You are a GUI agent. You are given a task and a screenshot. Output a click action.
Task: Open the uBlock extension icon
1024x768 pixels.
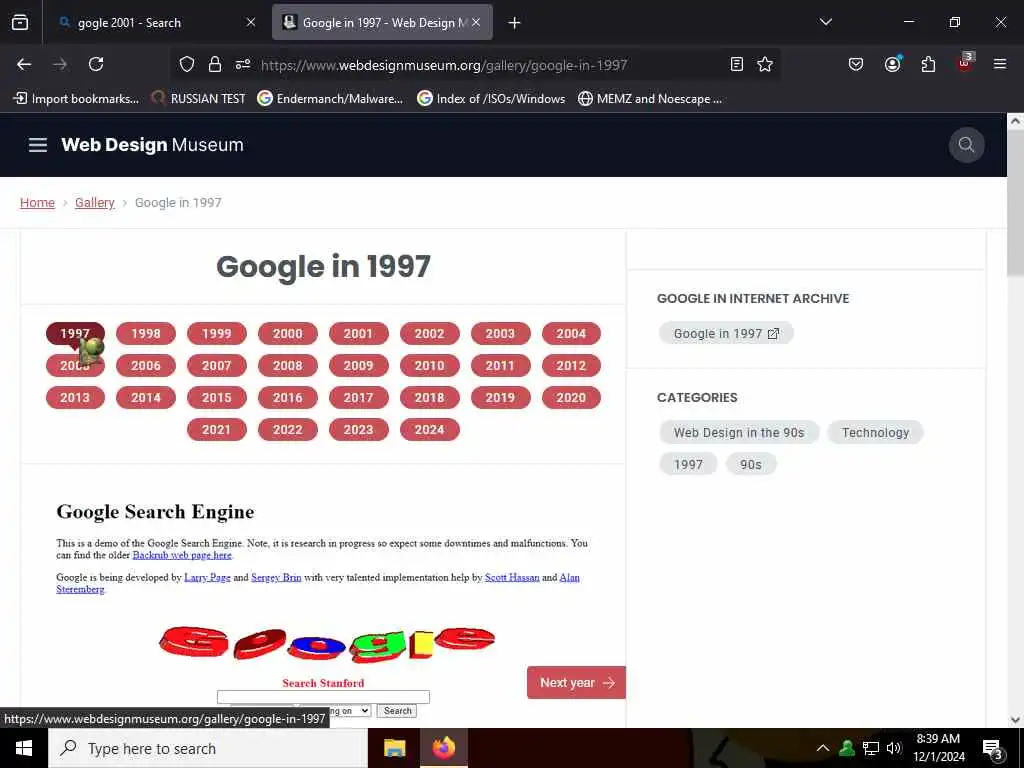pos(965,63)
